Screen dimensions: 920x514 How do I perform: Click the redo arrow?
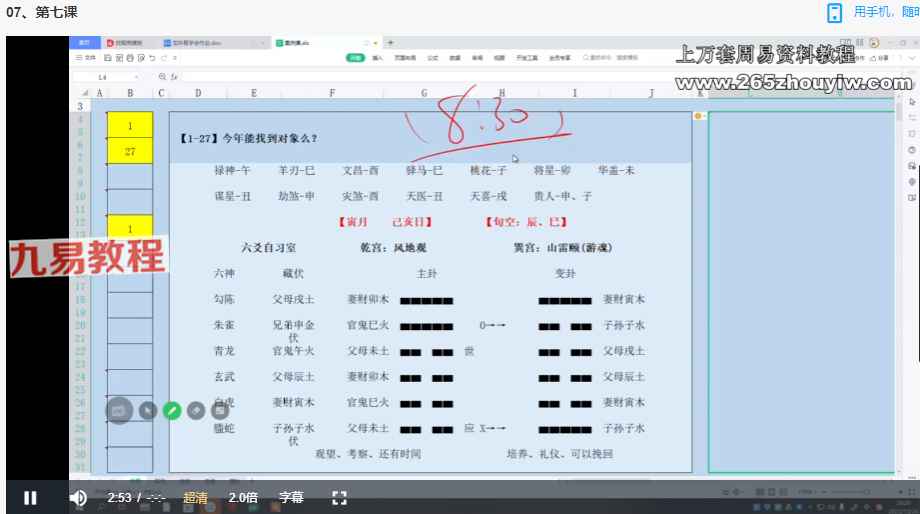(164, 58)
